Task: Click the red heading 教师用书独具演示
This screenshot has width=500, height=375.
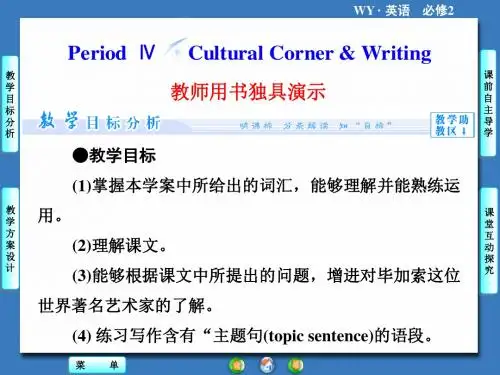Action: 248,92
